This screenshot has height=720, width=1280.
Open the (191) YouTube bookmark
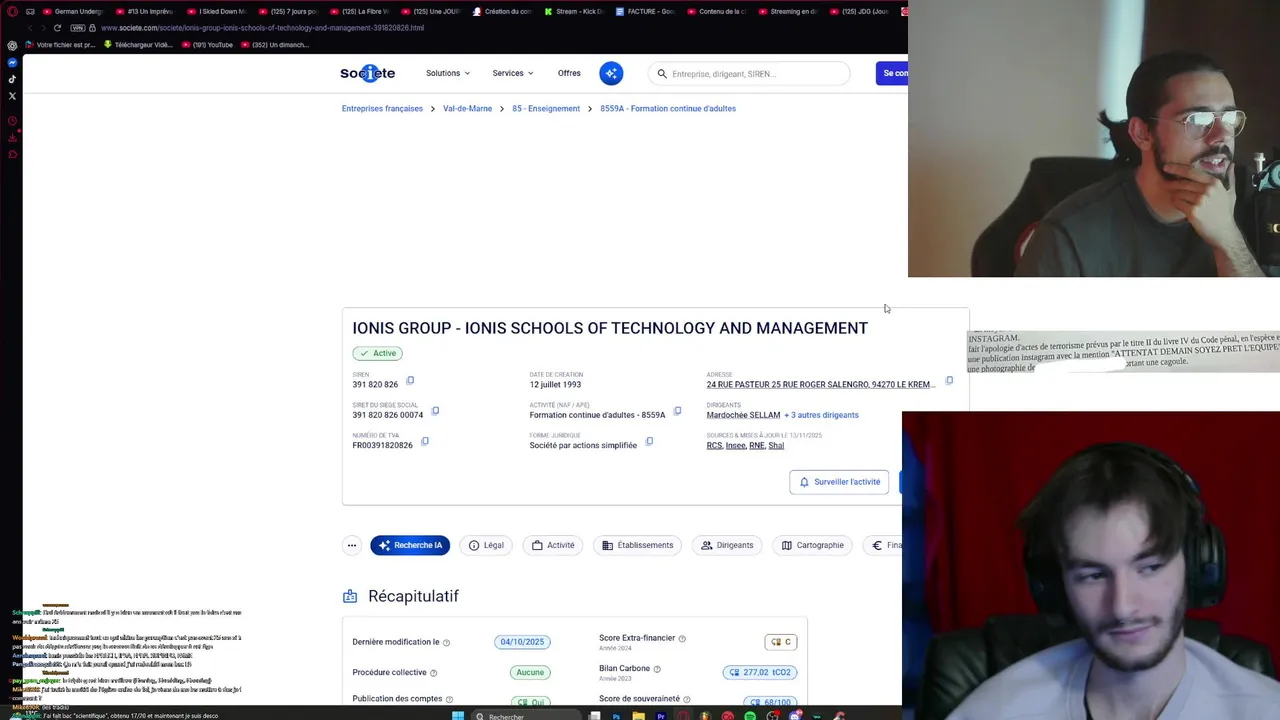point(208,45)
